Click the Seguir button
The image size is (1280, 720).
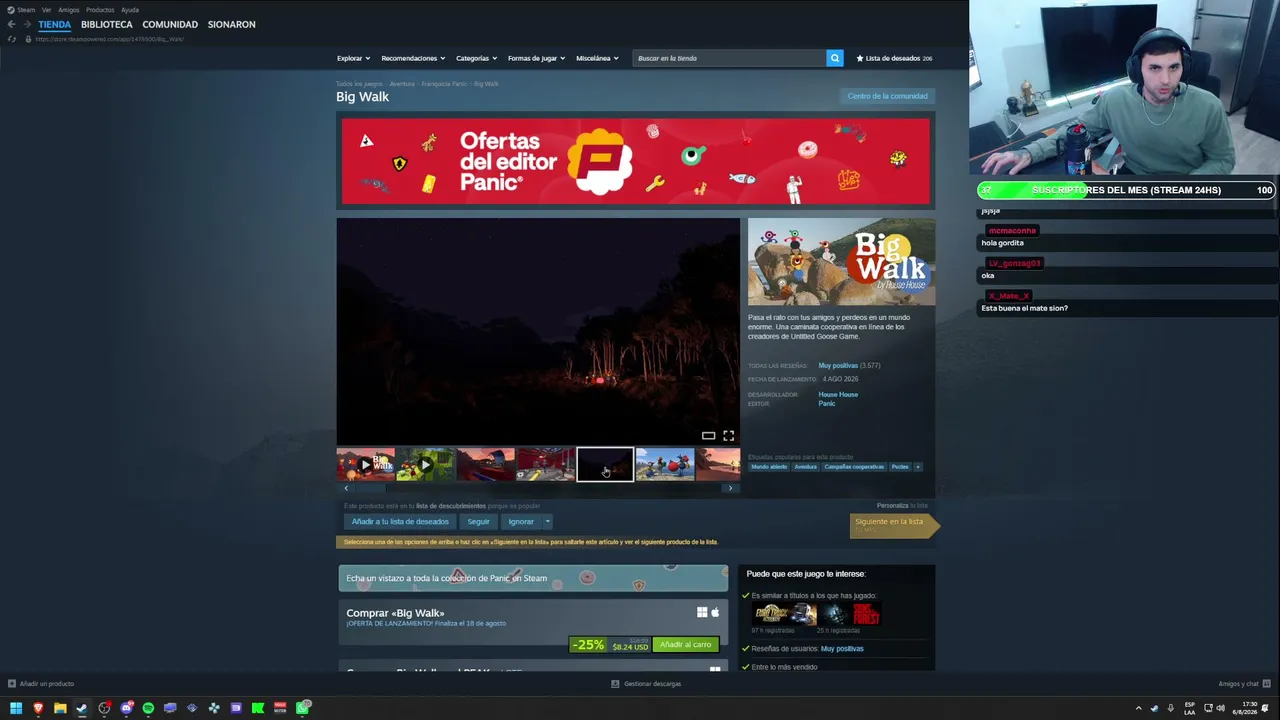[x=479, y=522]
